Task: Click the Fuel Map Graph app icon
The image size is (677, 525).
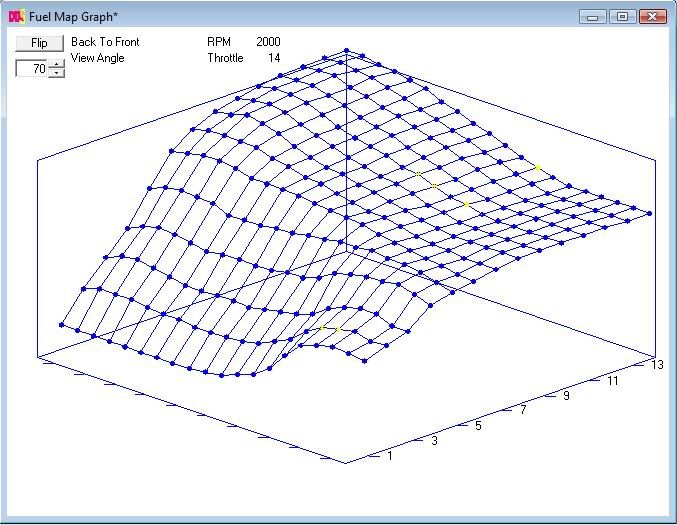Action: [16, 17]
